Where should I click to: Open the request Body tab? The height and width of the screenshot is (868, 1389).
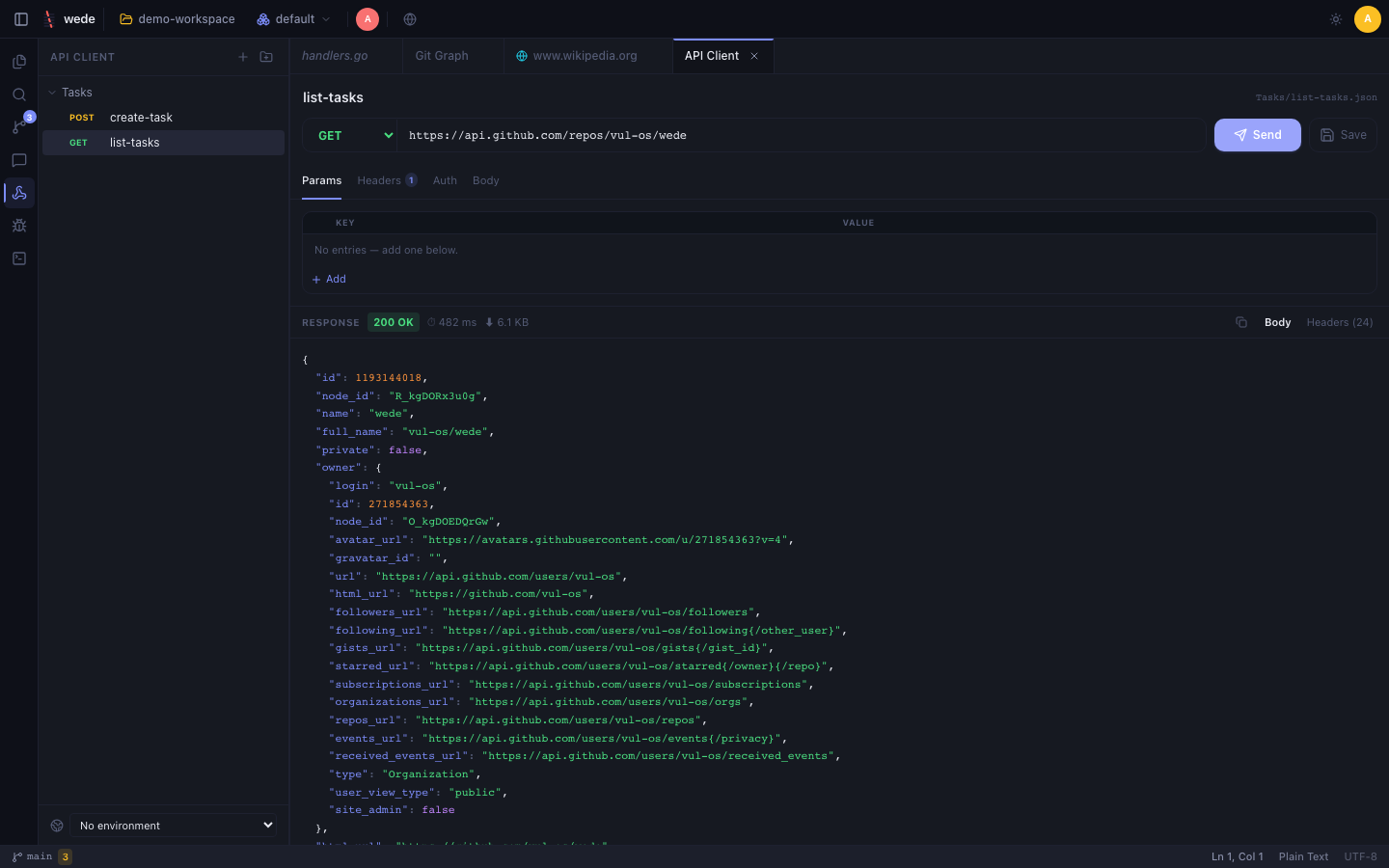[x=486, y=180]
